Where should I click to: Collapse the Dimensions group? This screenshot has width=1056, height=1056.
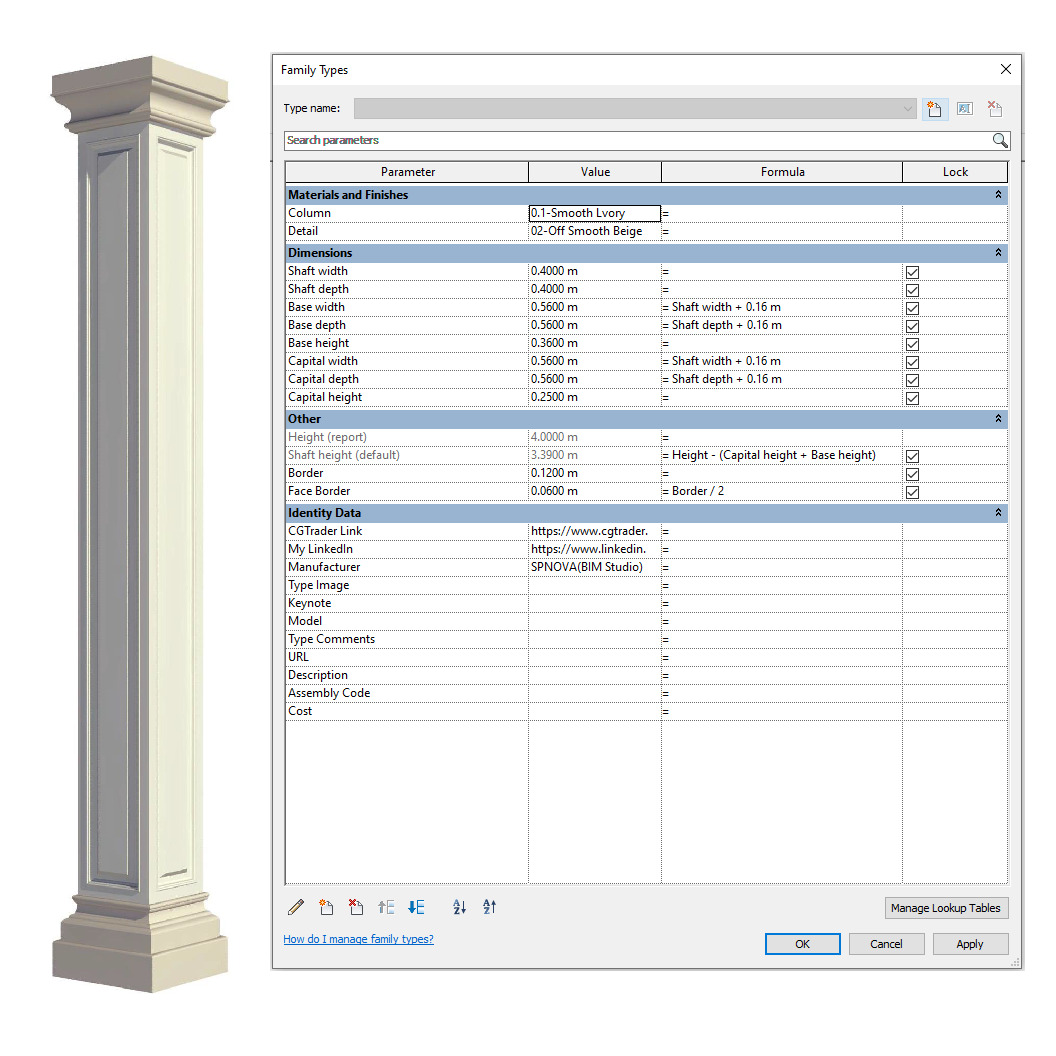point(998,253)
